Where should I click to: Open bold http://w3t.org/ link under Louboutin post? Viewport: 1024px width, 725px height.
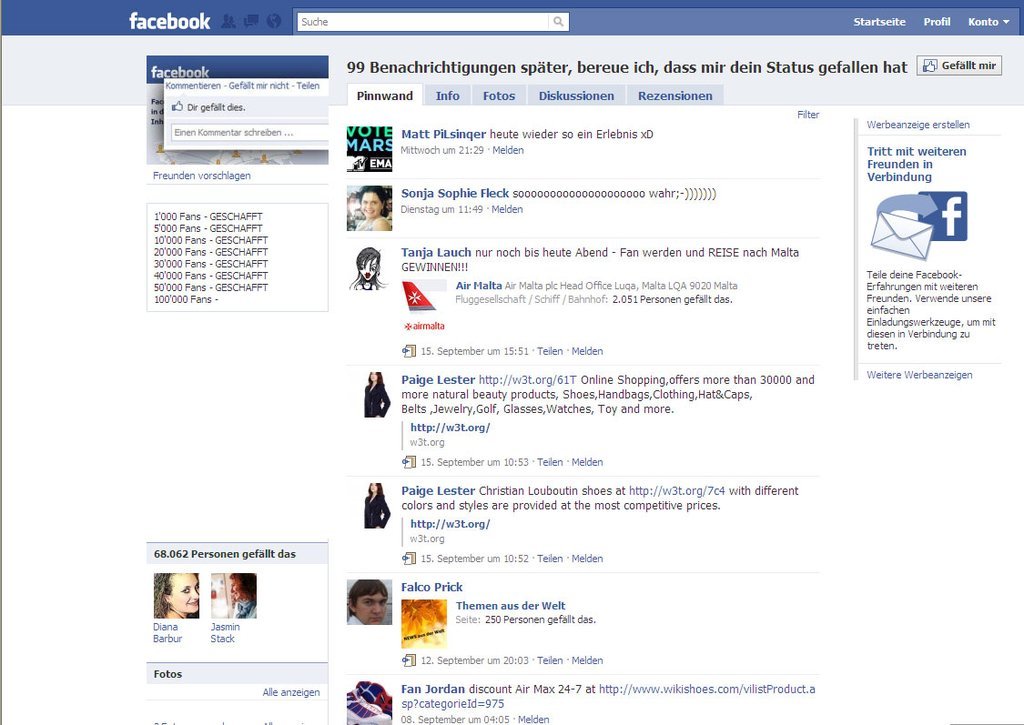click(x=450, y=524)
